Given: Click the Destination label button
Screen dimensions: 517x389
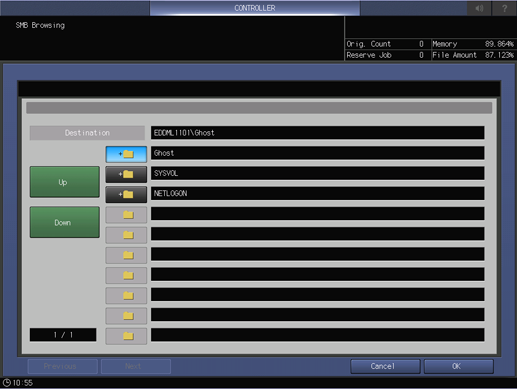Looking at the screenshot, I should click(x=87, y=133).
